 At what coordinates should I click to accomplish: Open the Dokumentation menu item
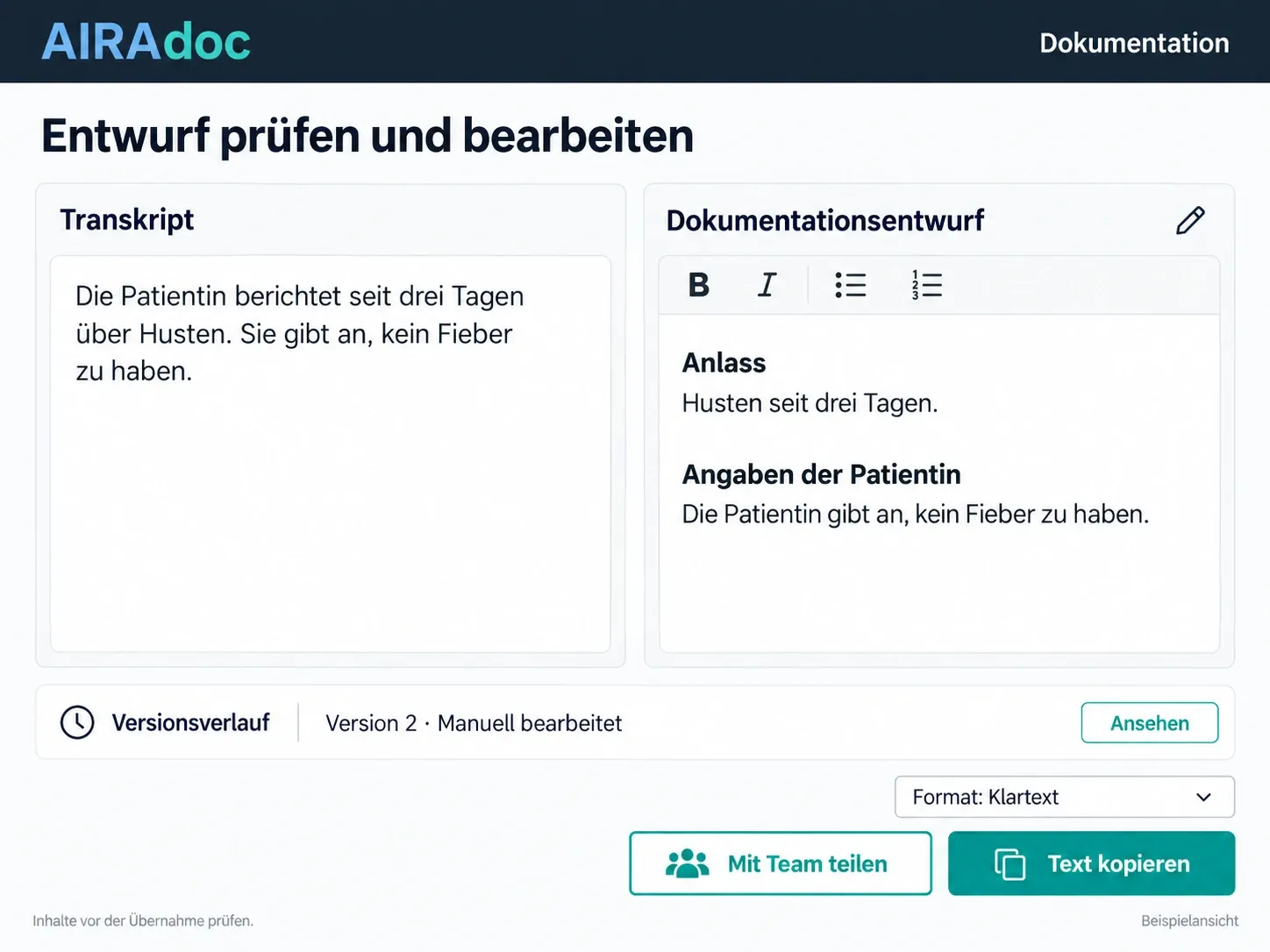coord(1134,43)
